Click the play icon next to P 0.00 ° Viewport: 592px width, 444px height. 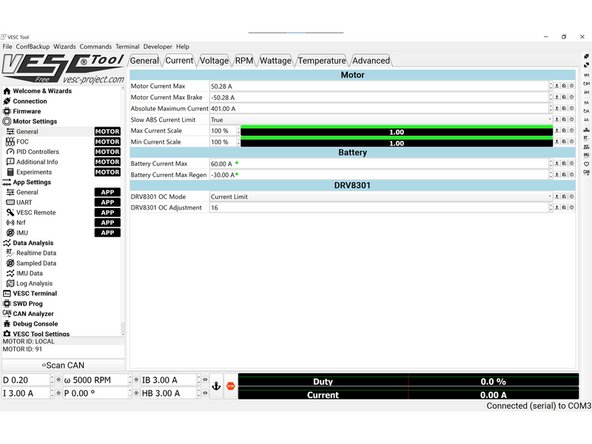136,393
